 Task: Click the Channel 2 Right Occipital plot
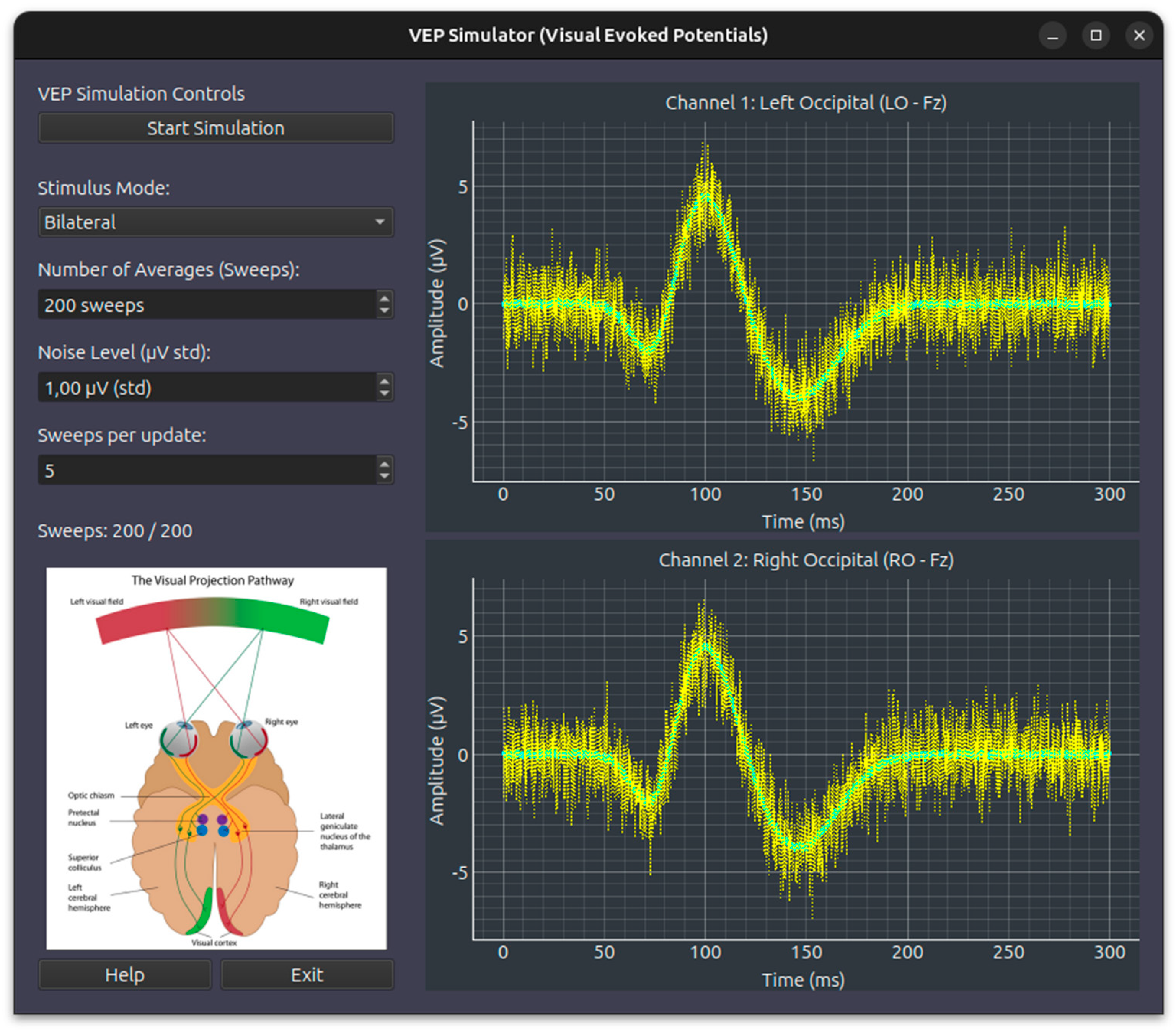pyautogui.click(x=806, y=760)
